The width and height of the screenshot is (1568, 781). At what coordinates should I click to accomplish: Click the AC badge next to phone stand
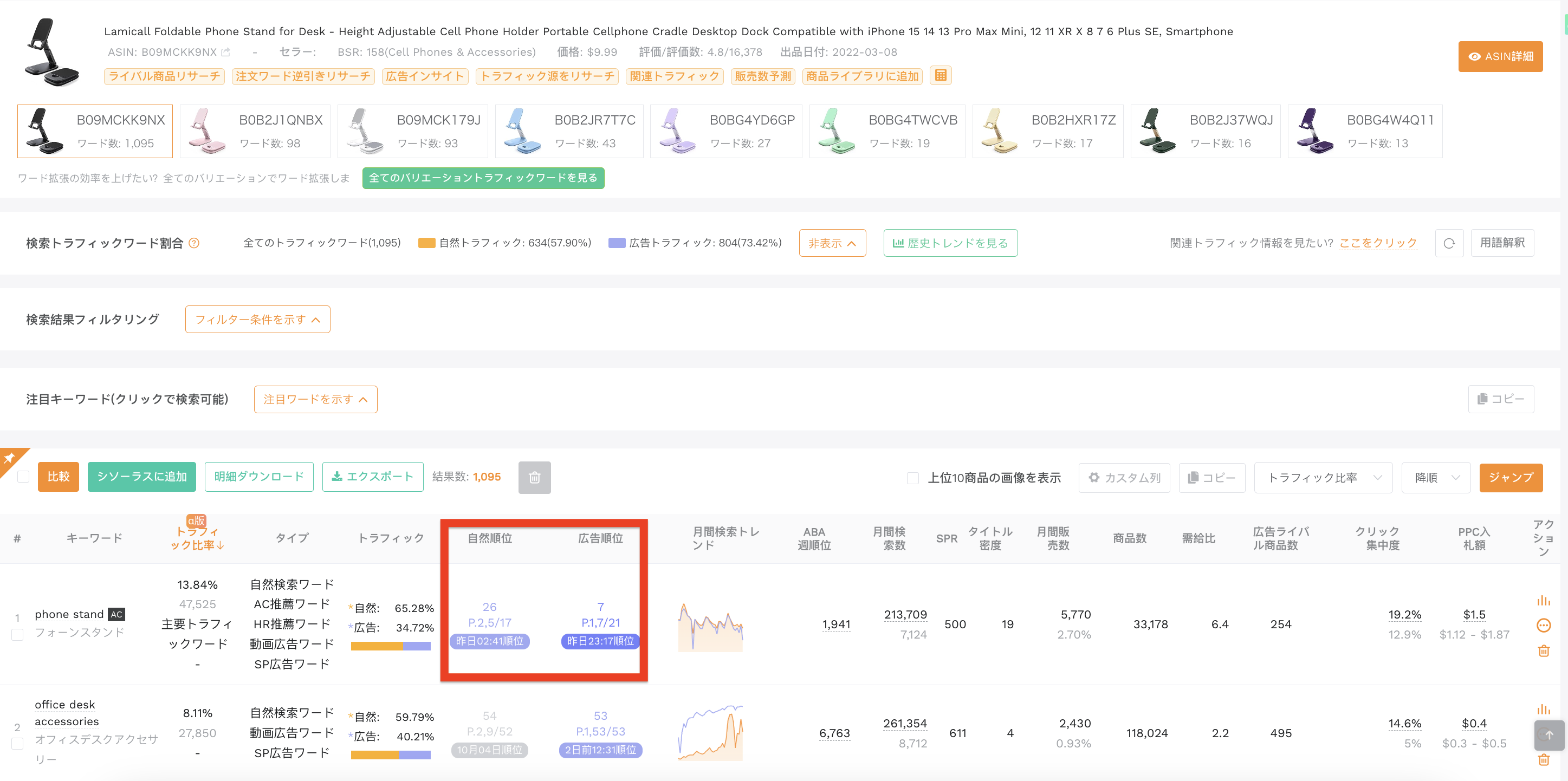[116, 614]
